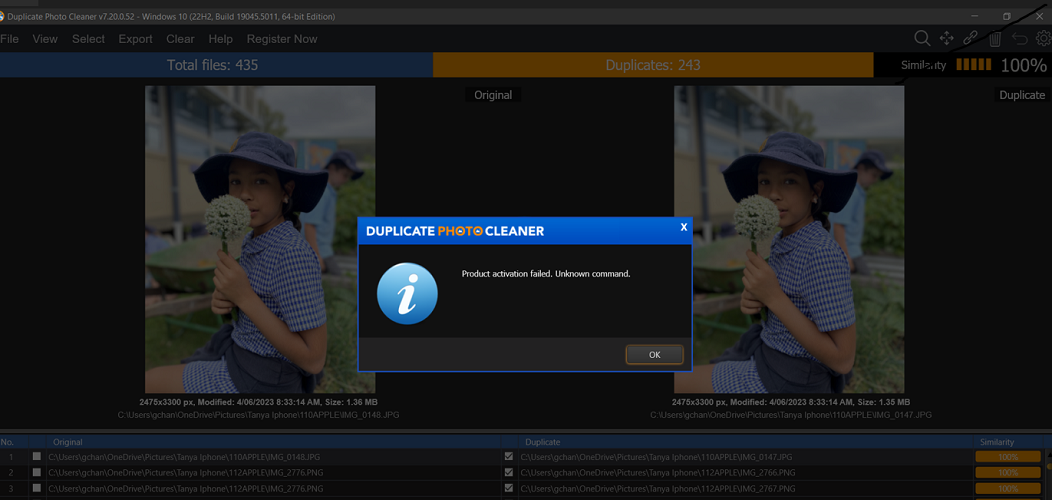Screen dimensions: 1052x500
Task: Open the Export menu
Action: point(135,39)
